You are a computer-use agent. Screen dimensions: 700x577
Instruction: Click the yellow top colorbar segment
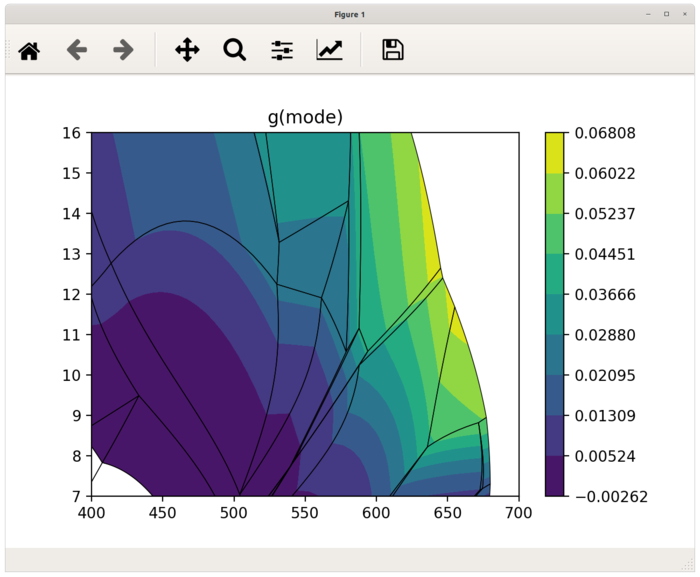[554, 153]
